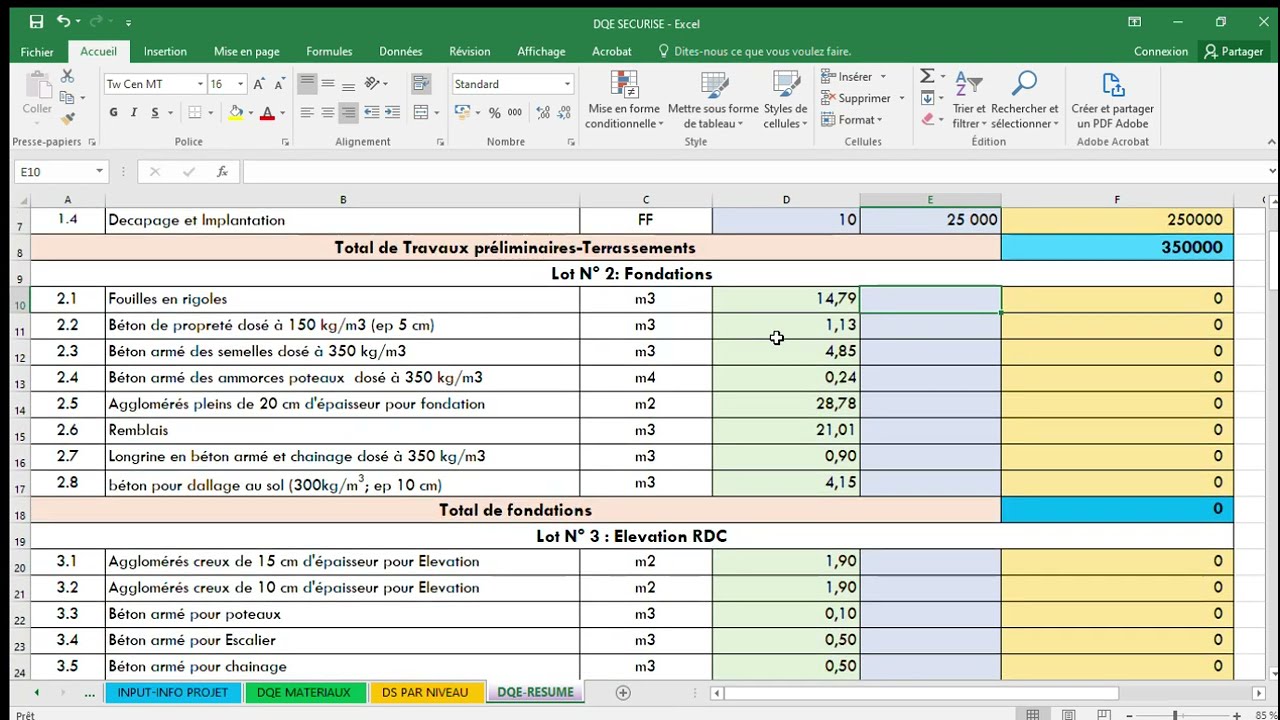Screen dimensions: 1280x720
Task: Apply thousands separator (000) format
Action: tap(516, 113)
